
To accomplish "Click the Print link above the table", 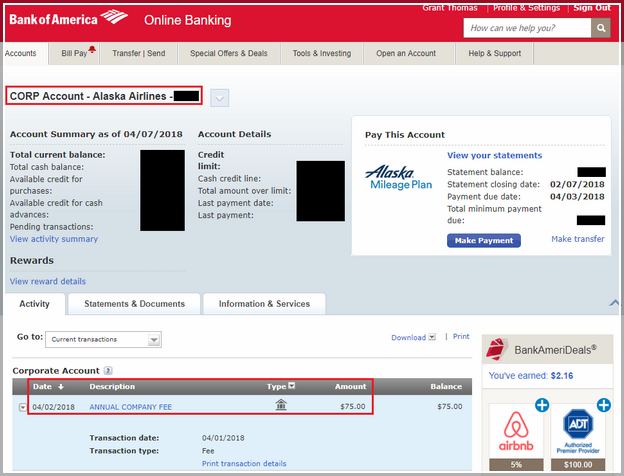I will (461, 337).
